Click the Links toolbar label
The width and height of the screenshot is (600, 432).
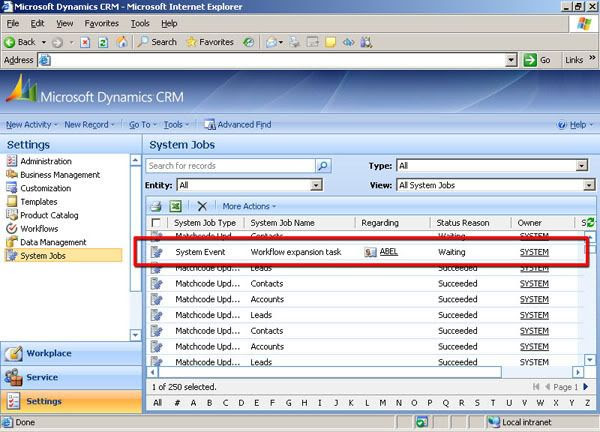[574, 60]
